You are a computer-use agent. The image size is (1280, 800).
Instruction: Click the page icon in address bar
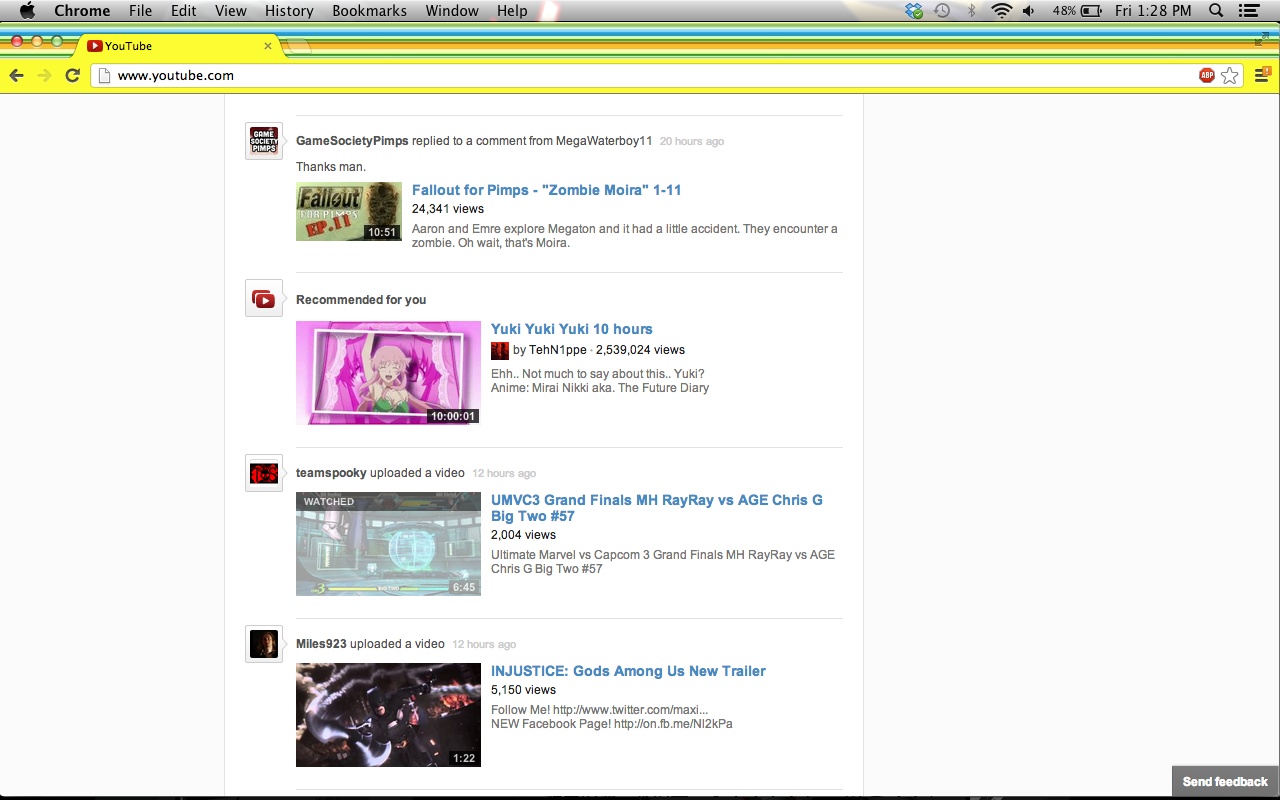tap(104, 75)
